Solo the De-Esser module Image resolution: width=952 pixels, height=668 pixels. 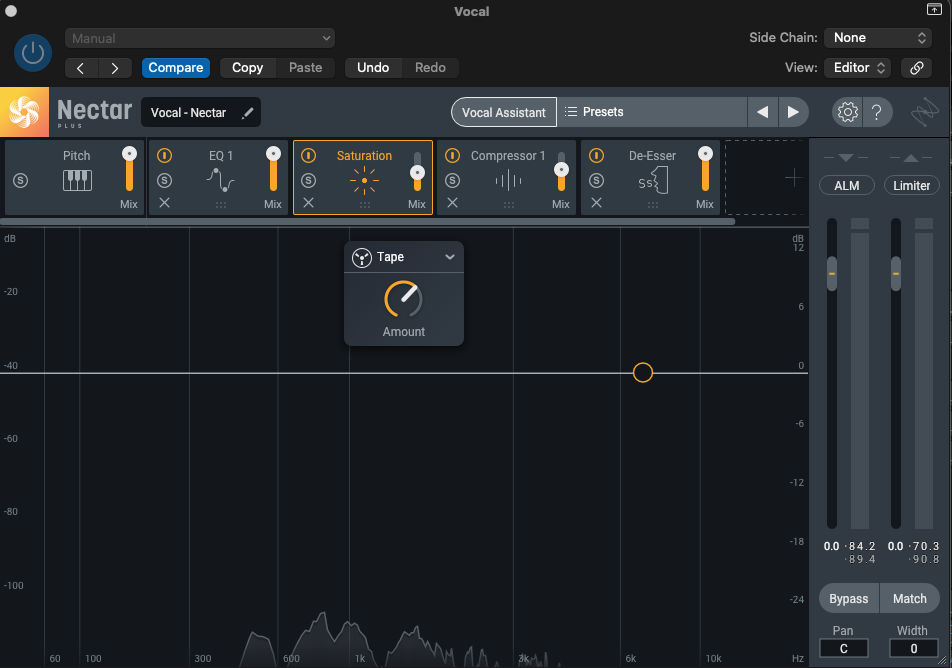click(x=596, y=180)
